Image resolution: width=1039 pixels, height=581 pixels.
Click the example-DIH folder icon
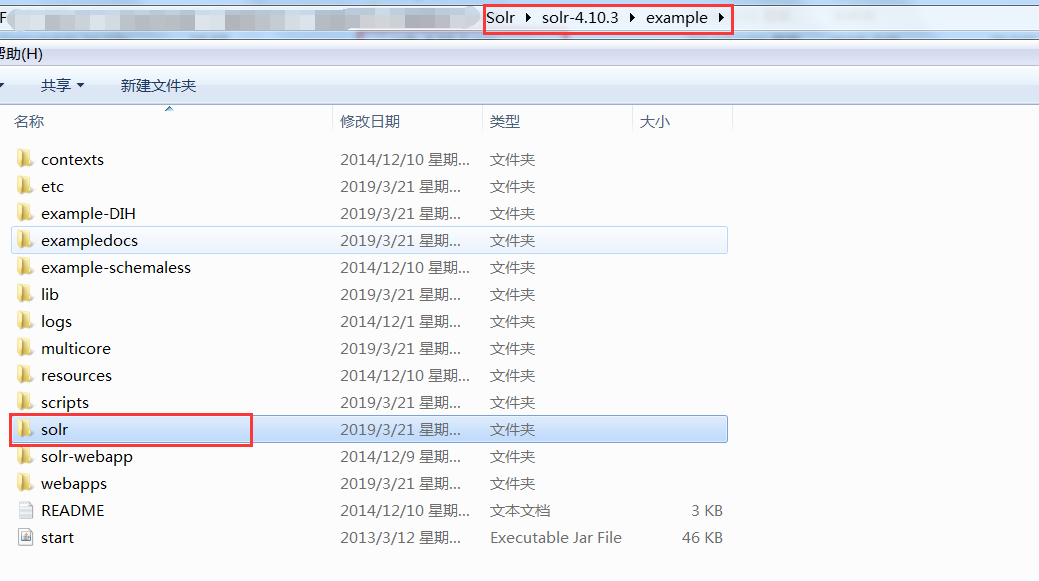25,213
